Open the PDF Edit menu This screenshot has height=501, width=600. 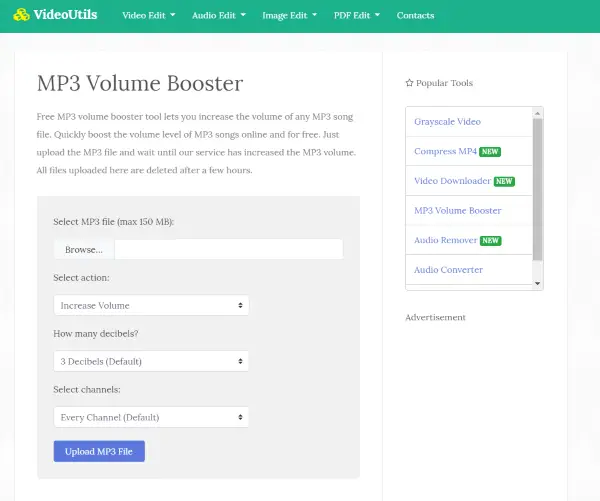click(x=357, y=15)
